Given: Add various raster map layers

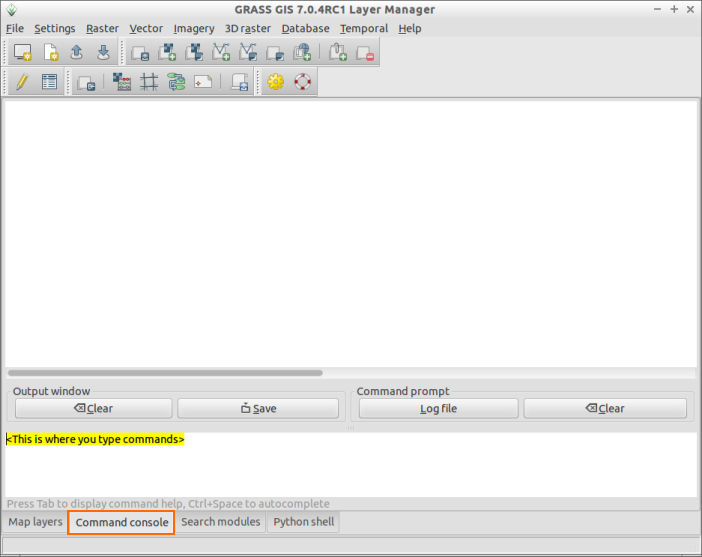Looking at the screenshot, I should pyautogui.click(x=194, y=52).
